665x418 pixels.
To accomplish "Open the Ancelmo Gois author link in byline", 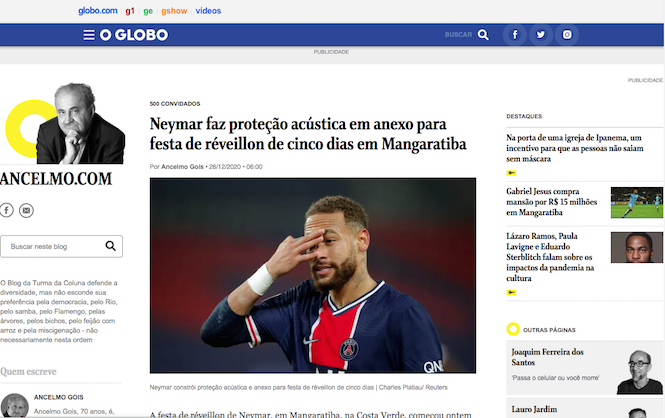I will [182, 167].
